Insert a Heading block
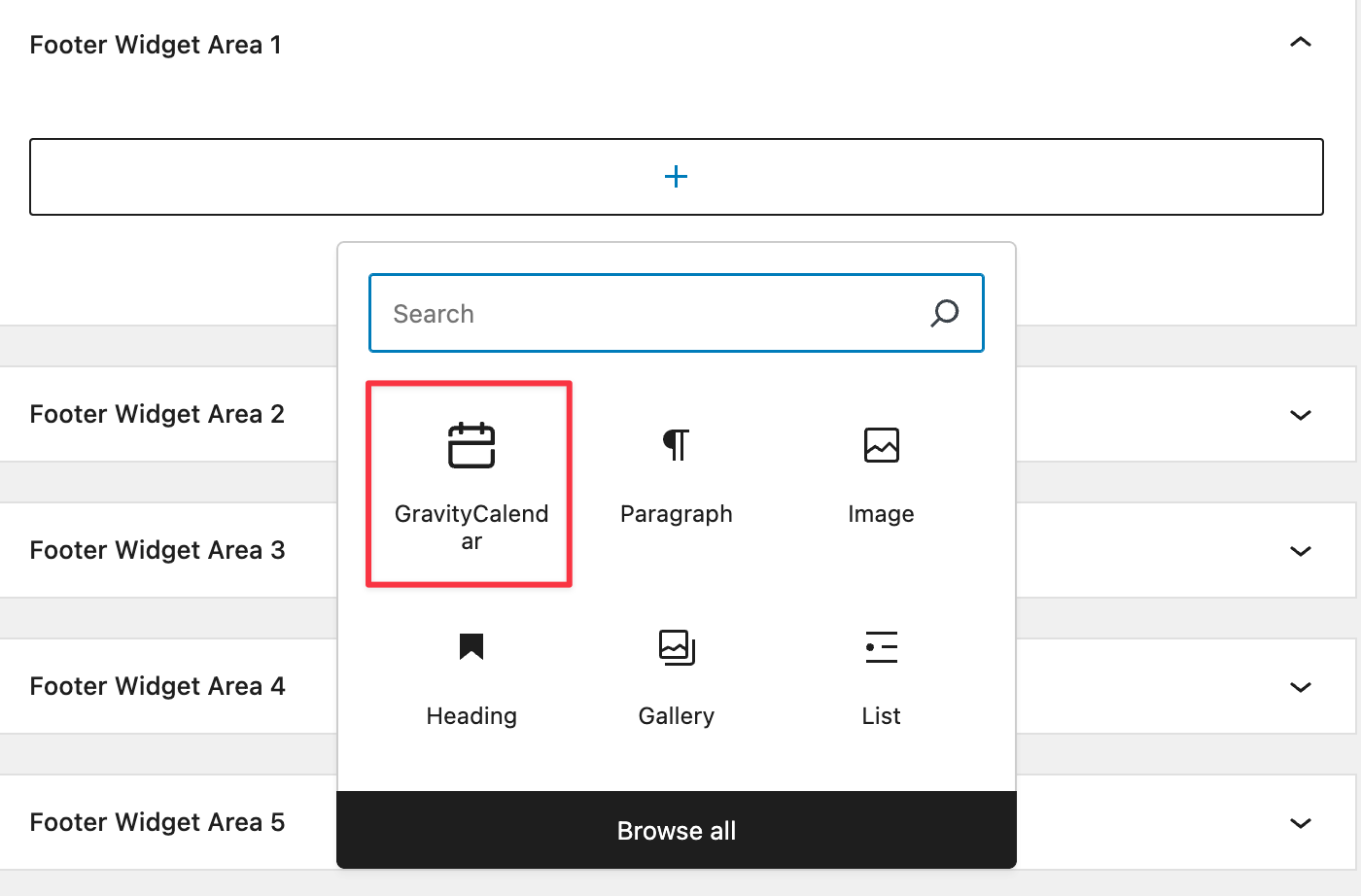1361x896 pixels. pos(471,677)
